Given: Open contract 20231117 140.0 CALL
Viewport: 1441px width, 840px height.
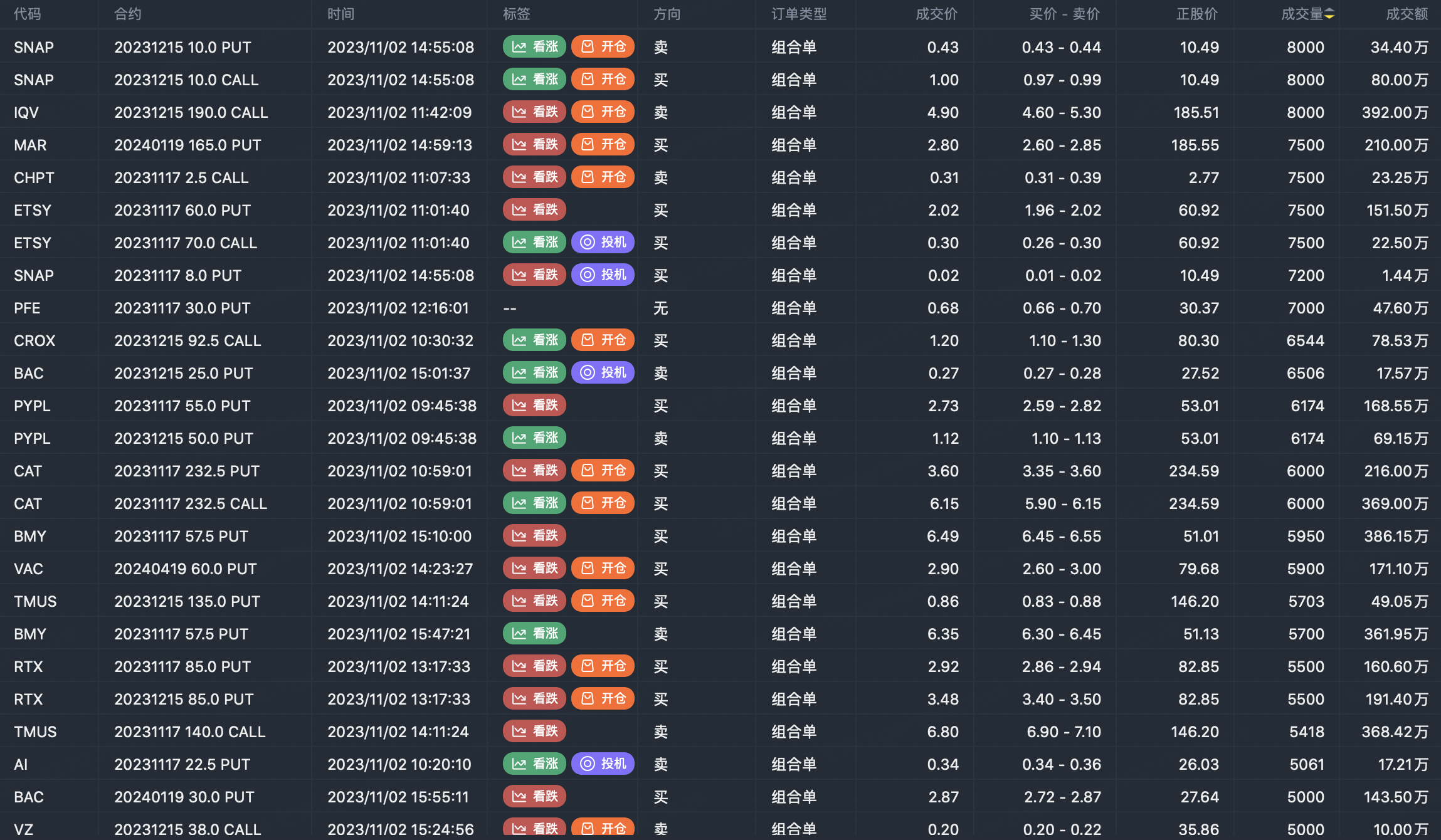Looking at the screenshot, I should pyautogui.click(x=190, y=732).
